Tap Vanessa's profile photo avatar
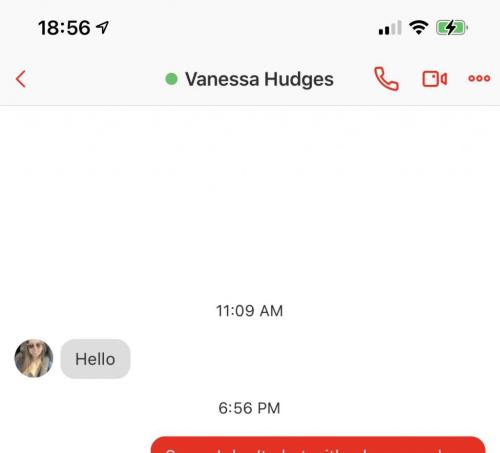This screenshot has width=500, height=453. (x=34, y=358)
